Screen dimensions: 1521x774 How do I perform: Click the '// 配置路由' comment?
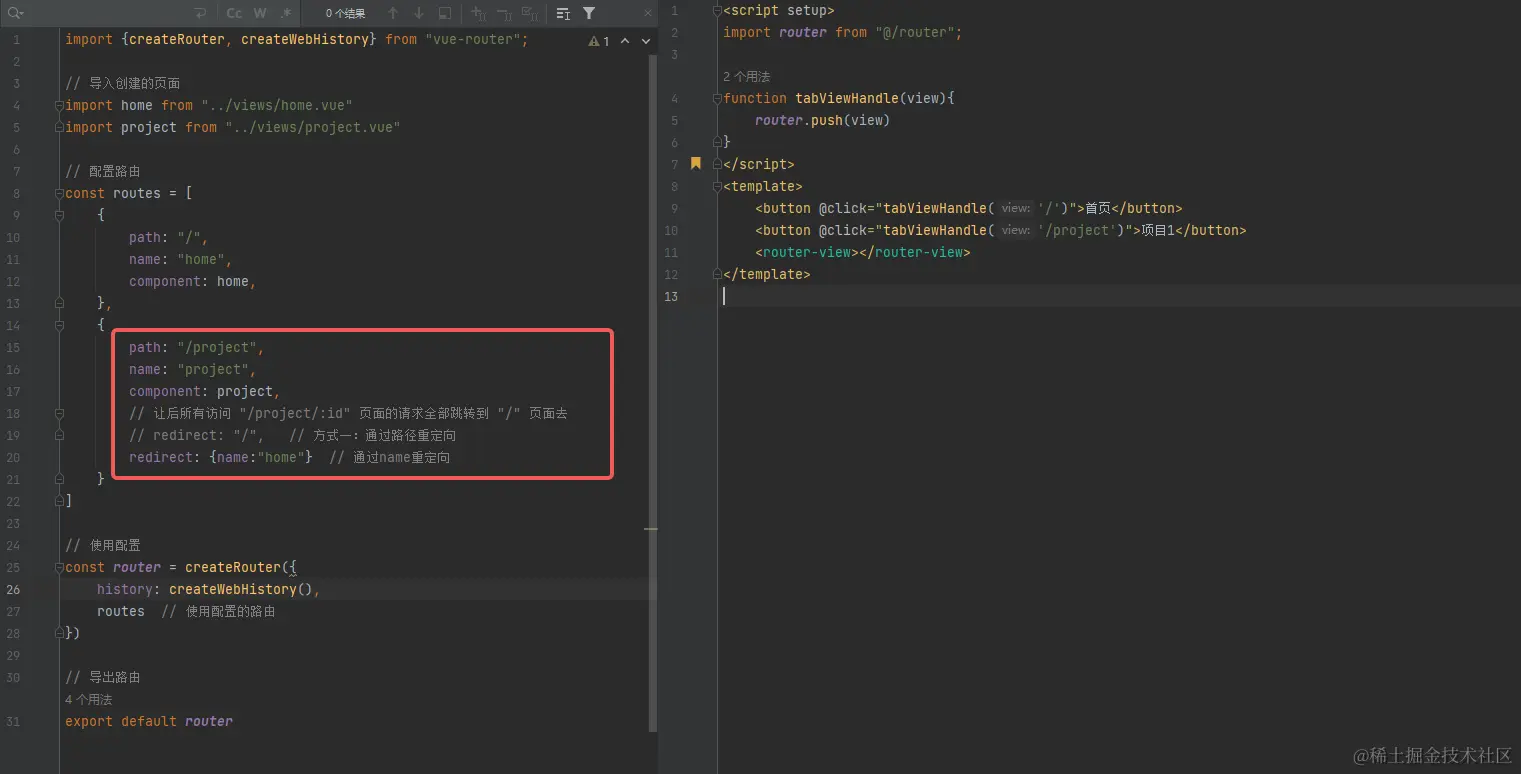(103, 171)
